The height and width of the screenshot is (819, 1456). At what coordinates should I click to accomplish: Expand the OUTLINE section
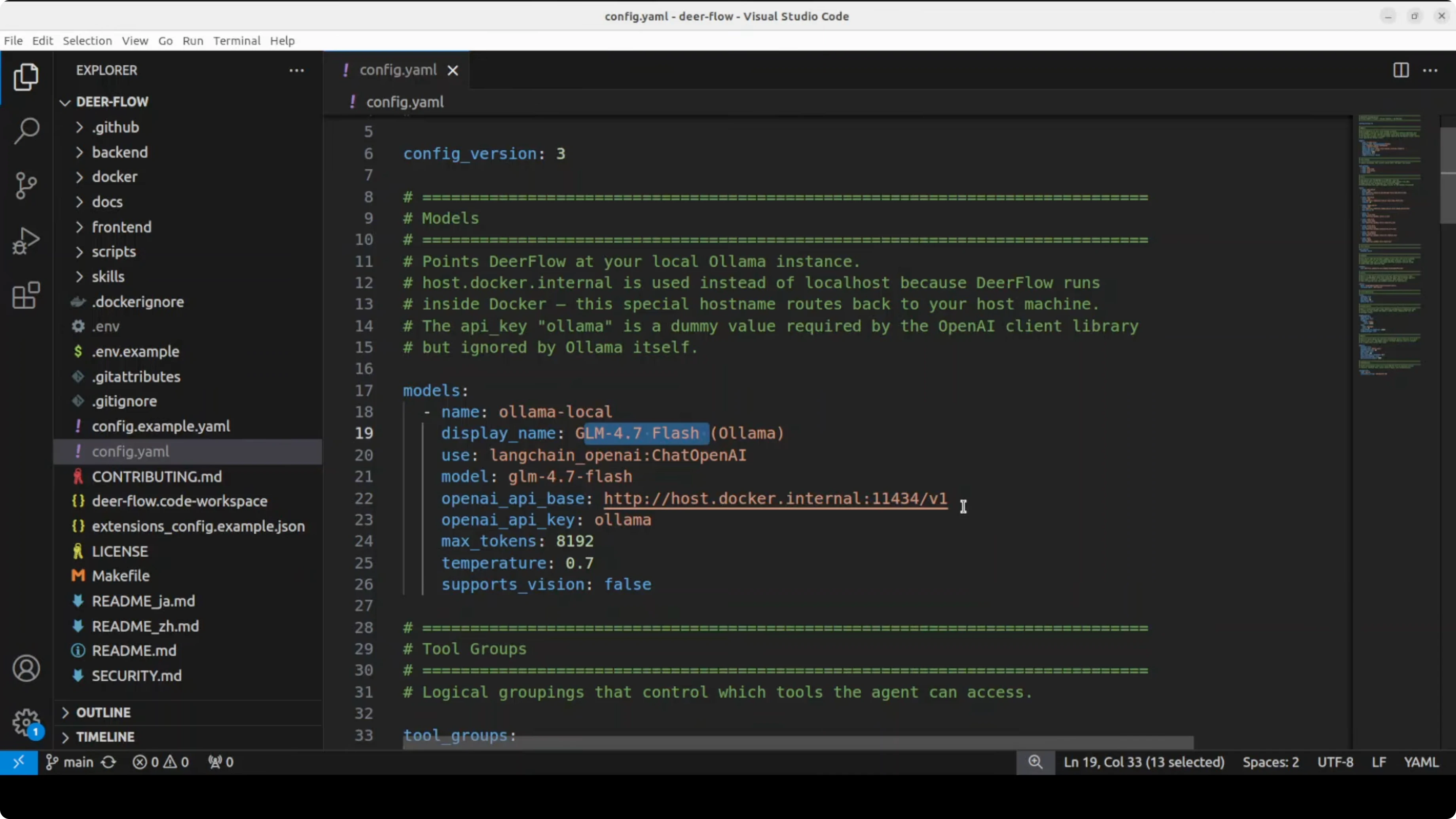[103, 712]
